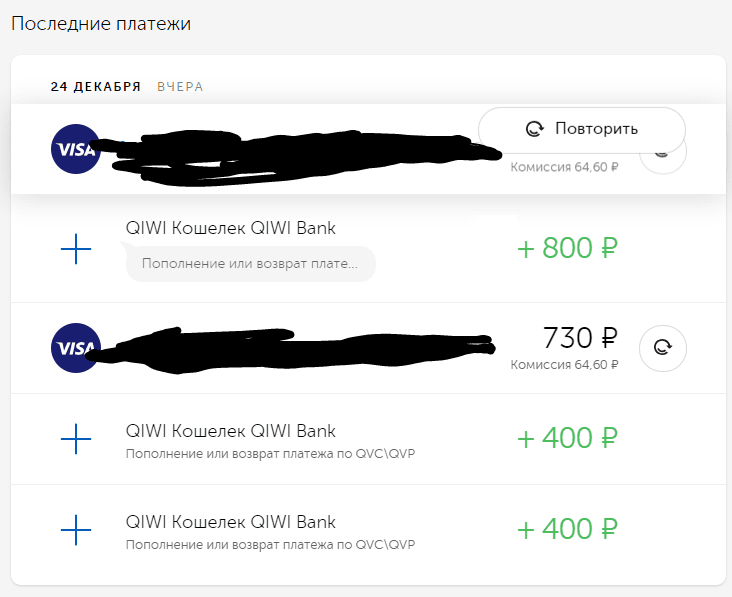Repeat the 730 ₽ payment using its circular arrow icon
732x597 pixels.
click(x=662, y=348)
